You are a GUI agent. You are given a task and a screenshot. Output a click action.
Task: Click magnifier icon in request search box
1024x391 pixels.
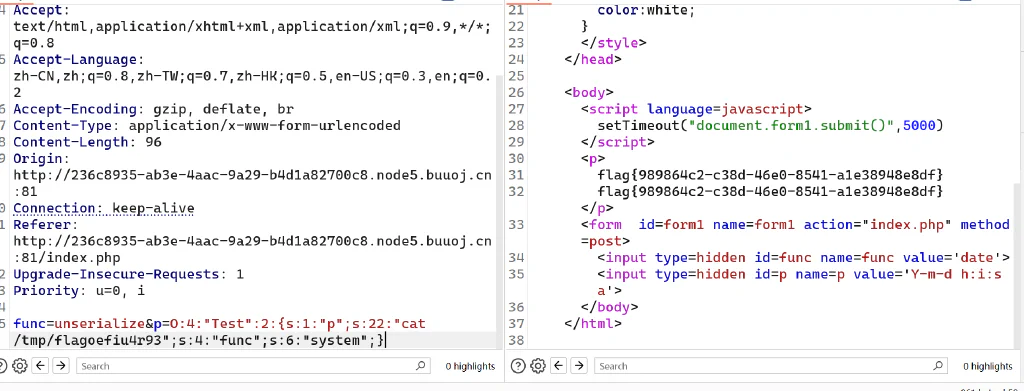pyautogui.click(x=421, y=366)
